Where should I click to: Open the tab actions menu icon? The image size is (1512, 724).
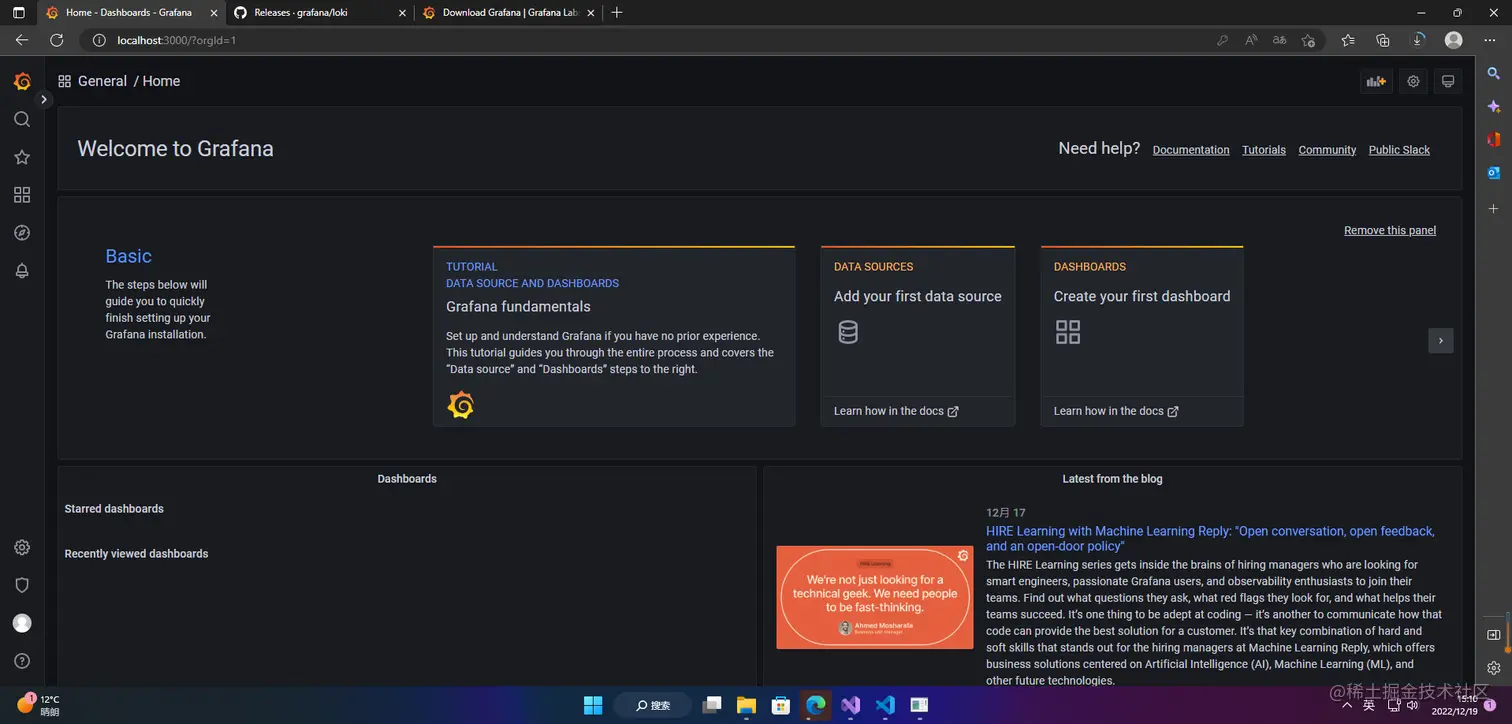[x=18, y=13]
